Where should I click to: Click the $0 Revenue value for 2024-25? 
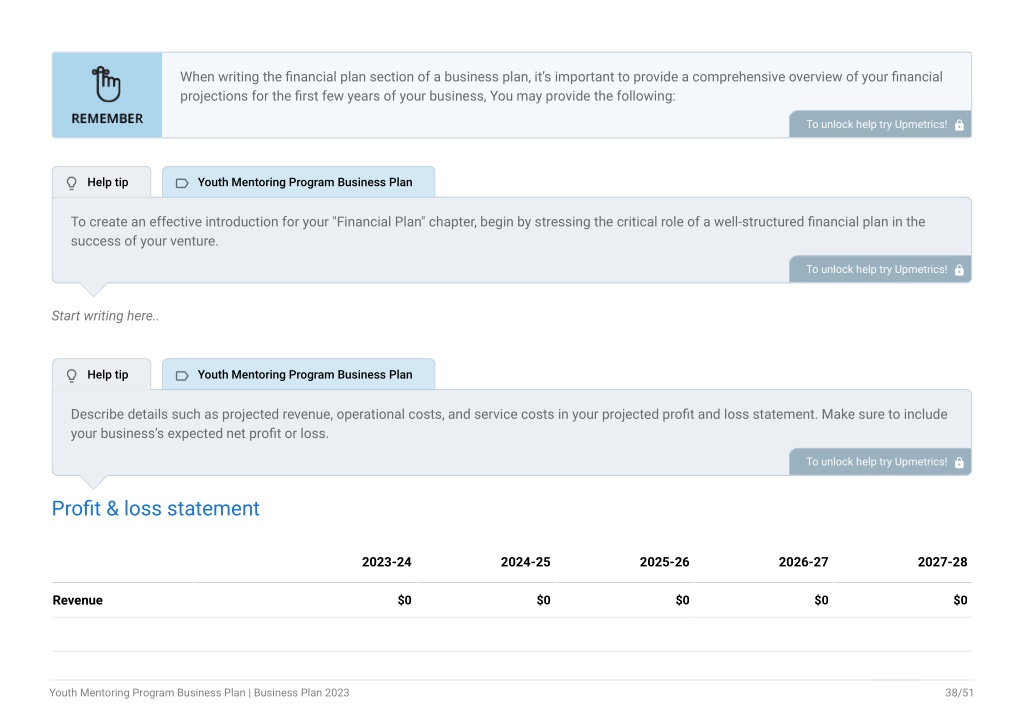[543, 601]
